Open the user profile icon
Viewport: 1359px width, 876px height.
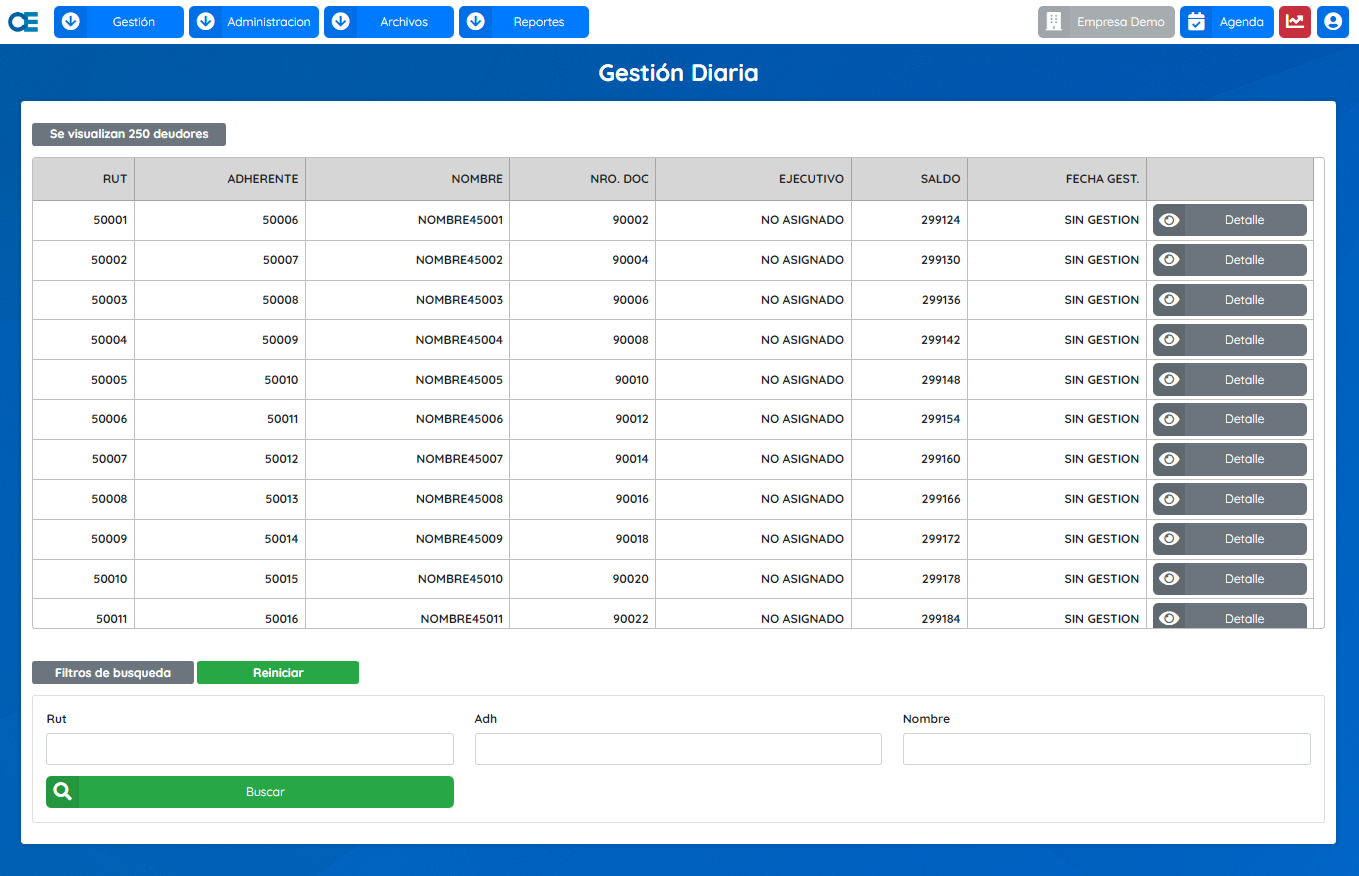coord(1332,22)
